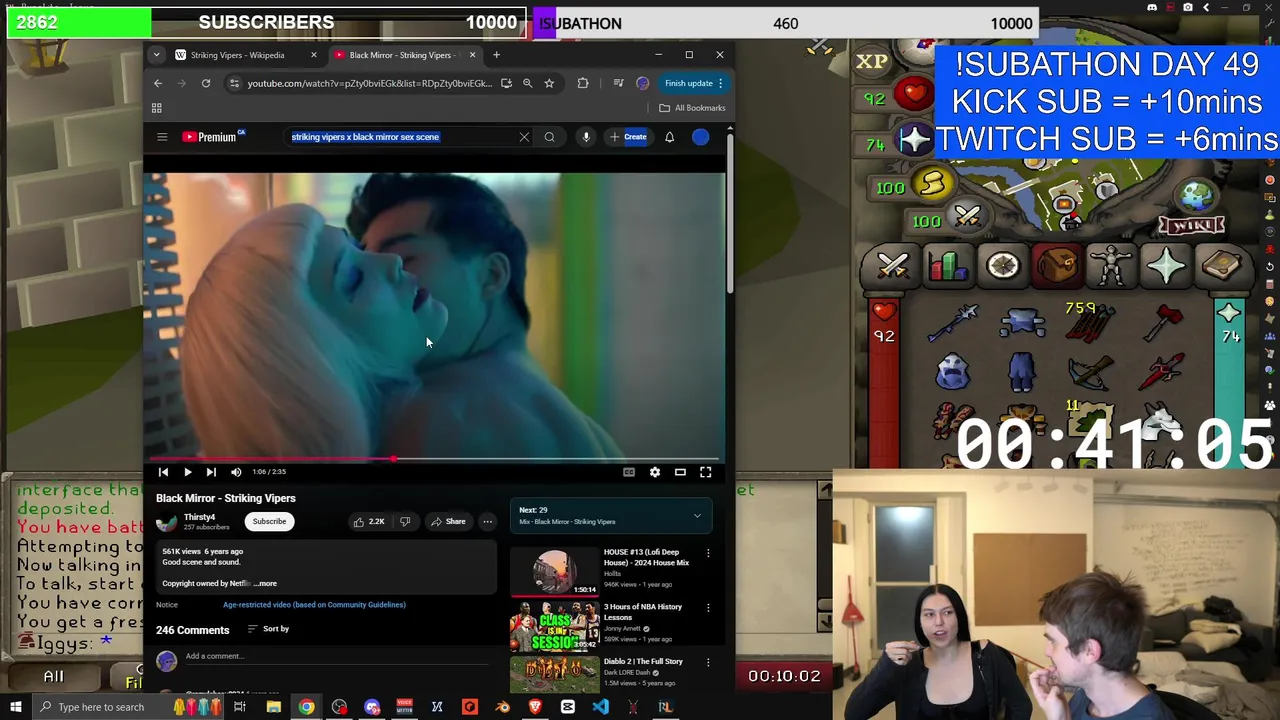Start voice search with microphone icon
Image resolution: width=1280 pixels, height=720 pixels.
coord(586,137)
